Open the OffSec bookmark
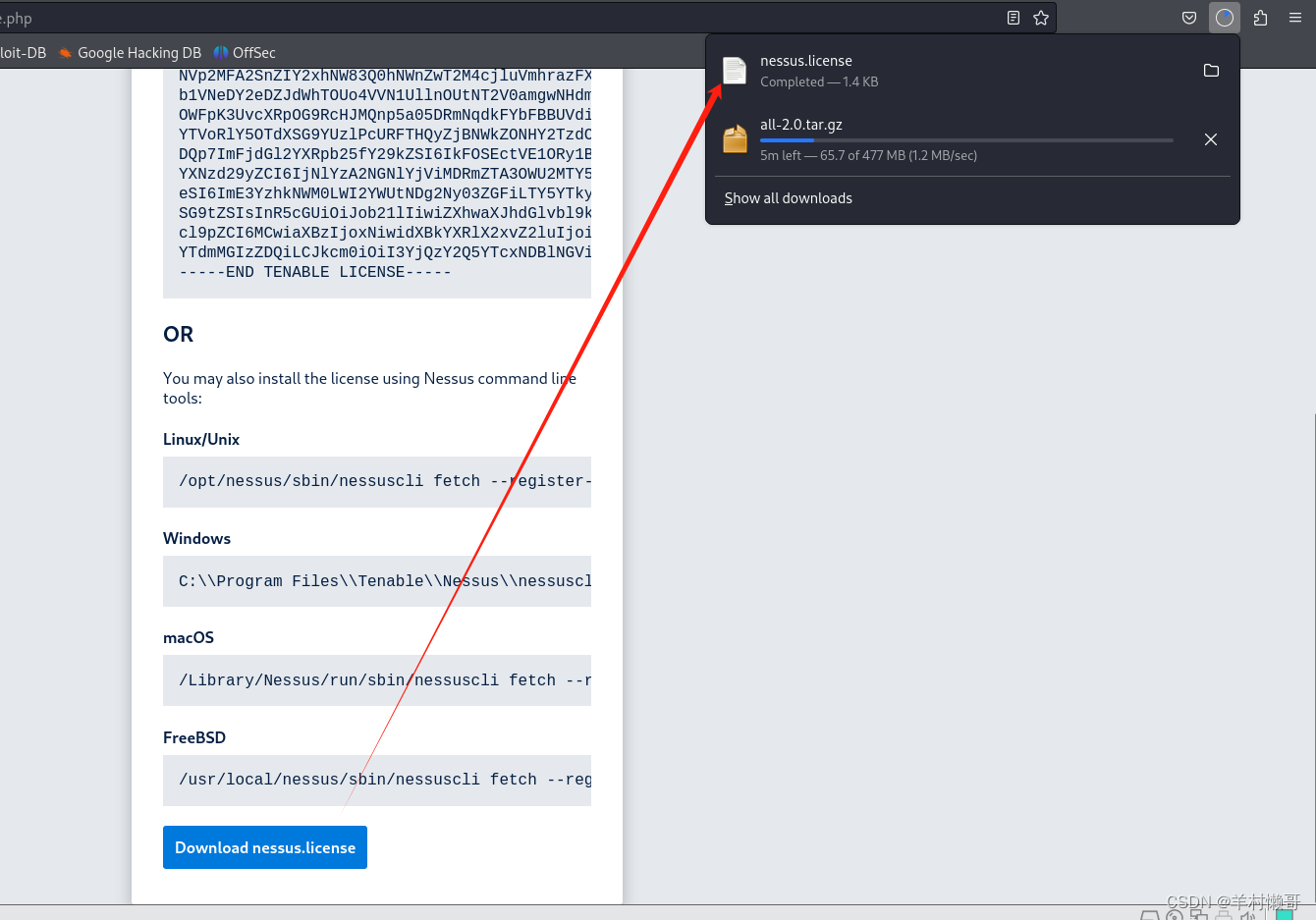The image size is (1316, 920). (245, 53)
